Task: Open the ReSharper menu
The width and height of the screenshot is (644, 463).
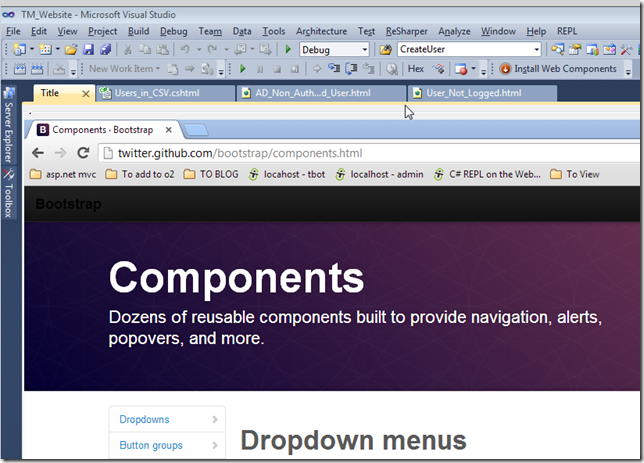Action: (406, 31)
